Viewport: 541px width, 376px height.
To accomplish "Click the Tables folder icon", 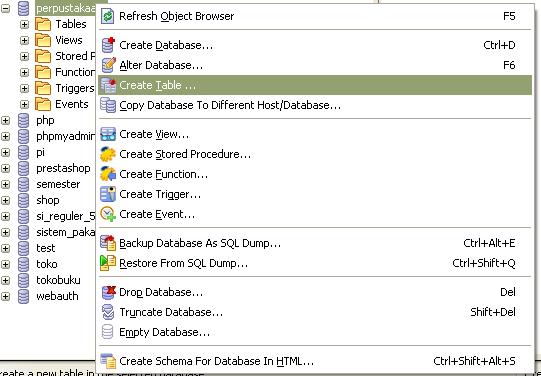I will click(43, 24).
